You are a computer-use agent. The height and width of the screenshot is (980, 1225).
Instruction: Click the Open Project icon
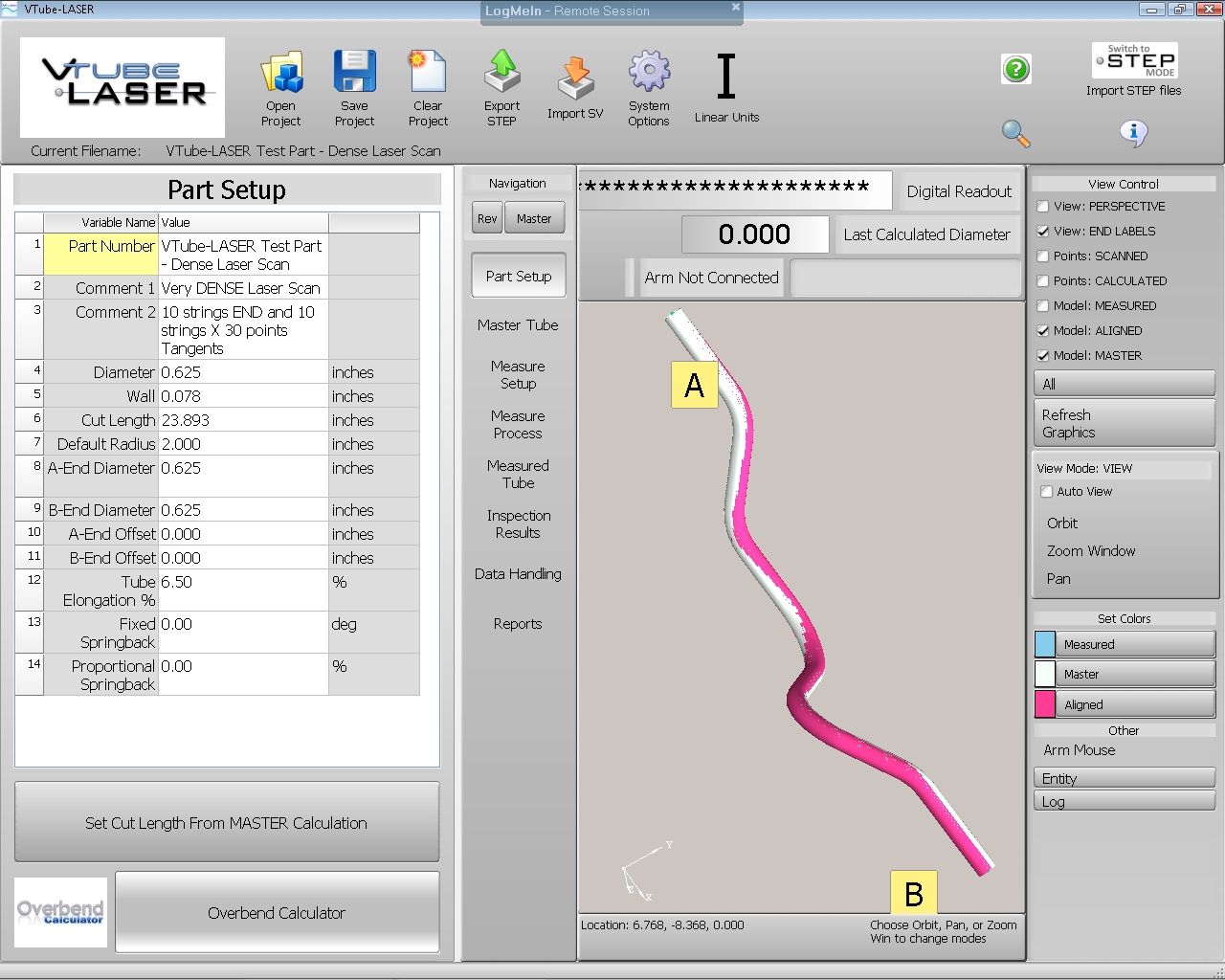click(x=281, y=75)
